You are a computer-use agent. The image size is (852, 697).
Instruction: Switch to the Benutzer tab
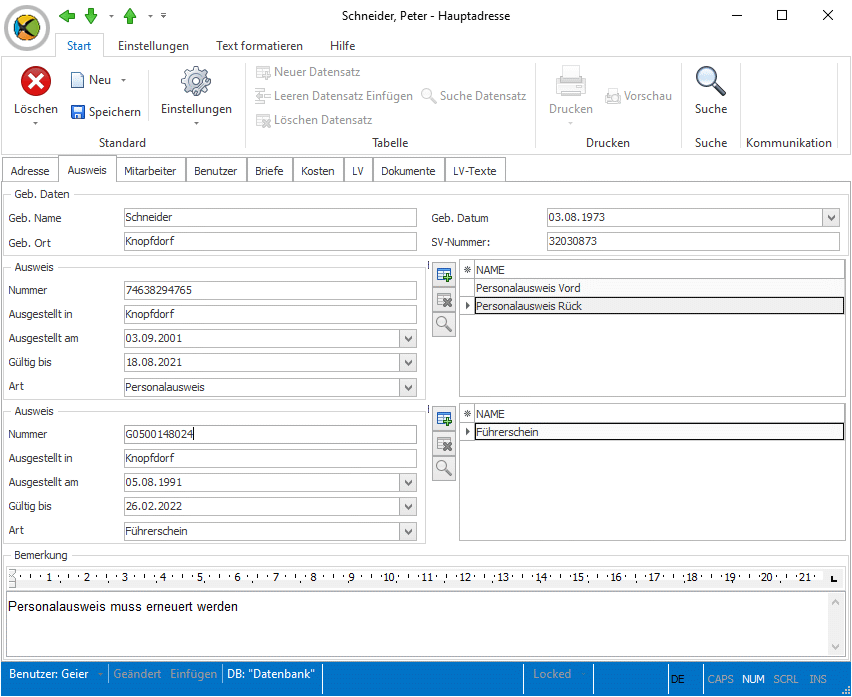[x=216, y=171]
